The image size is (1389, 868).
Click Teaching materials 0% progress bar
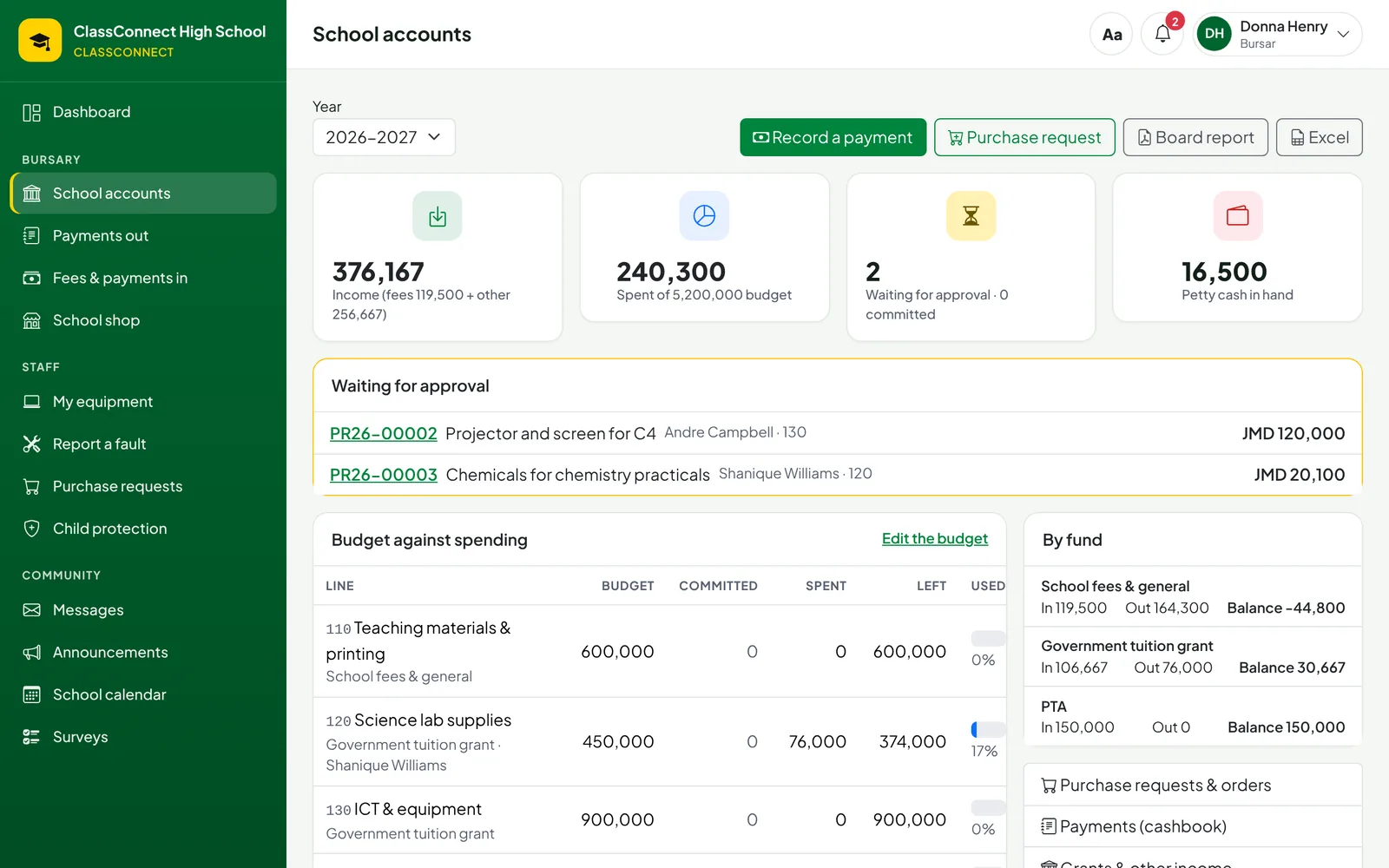[988, 639]
